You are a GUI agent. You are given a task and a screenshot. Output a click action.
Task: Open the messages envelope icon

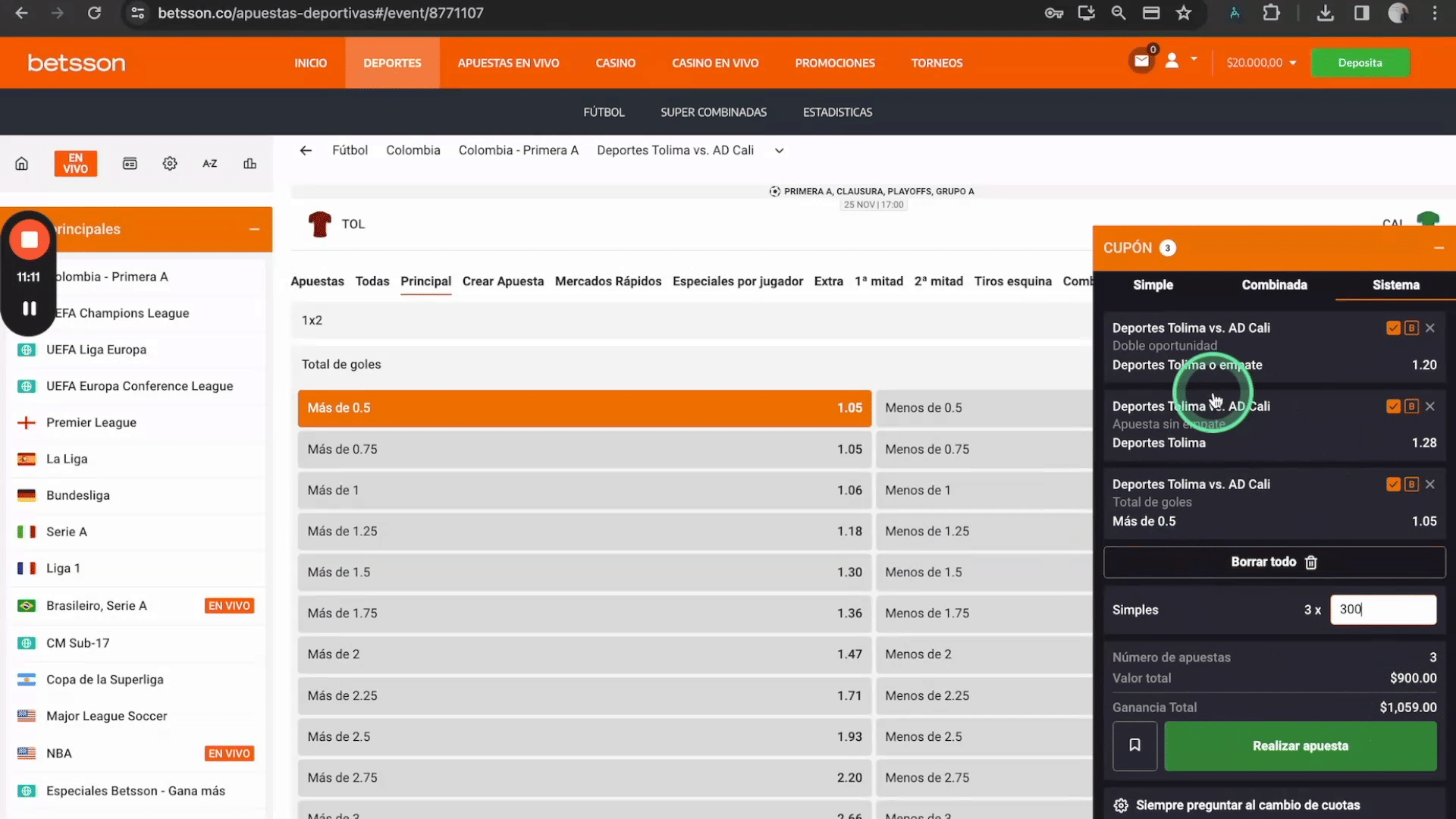pos(1141,61)
